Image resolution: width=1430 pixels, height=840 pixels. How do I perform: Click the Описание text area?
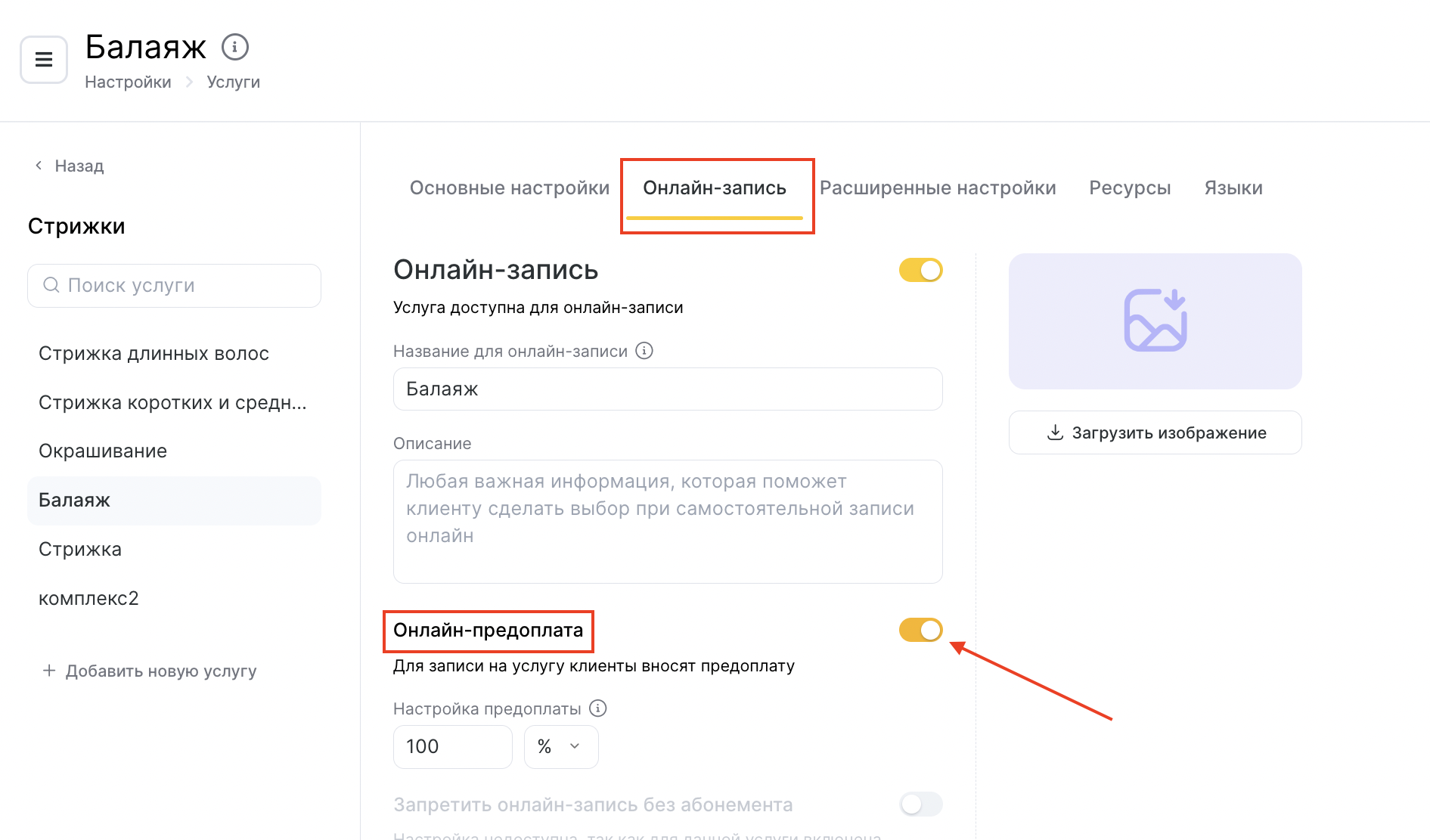(x=667, y=522)
